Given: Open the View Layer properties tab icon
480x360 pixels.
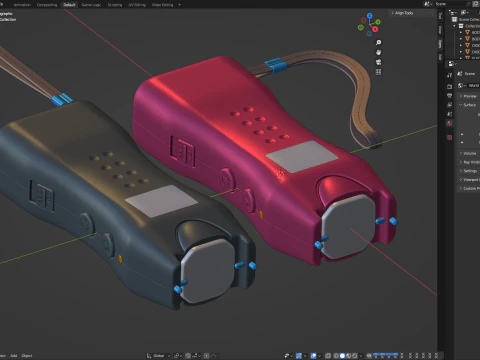Looking at the screenshot, I should coord(450,105).
